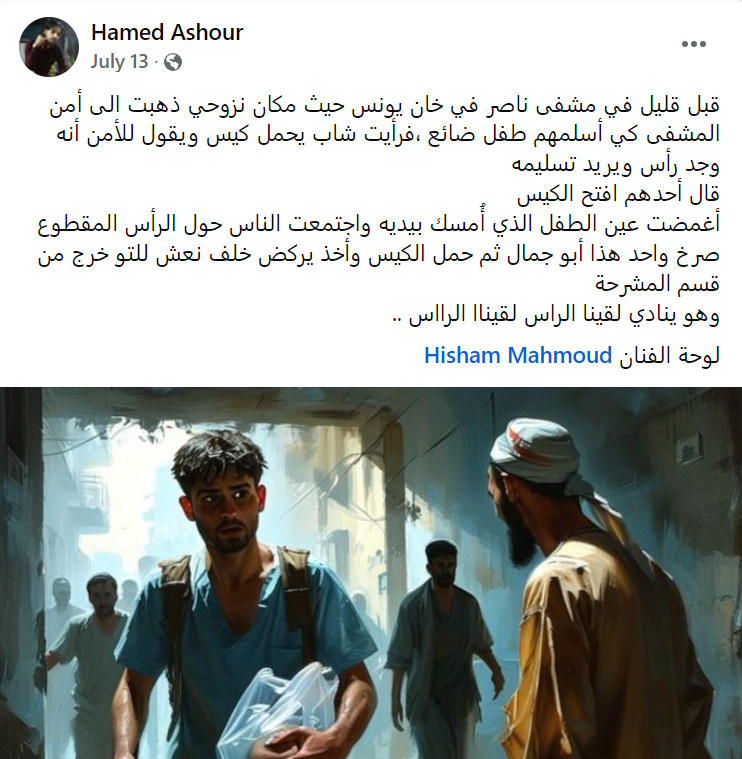This screenshot has height=759, width=742.
Task: Visit the tagged Hisham Mahmoud profile
Action: [x=518, y=355]
